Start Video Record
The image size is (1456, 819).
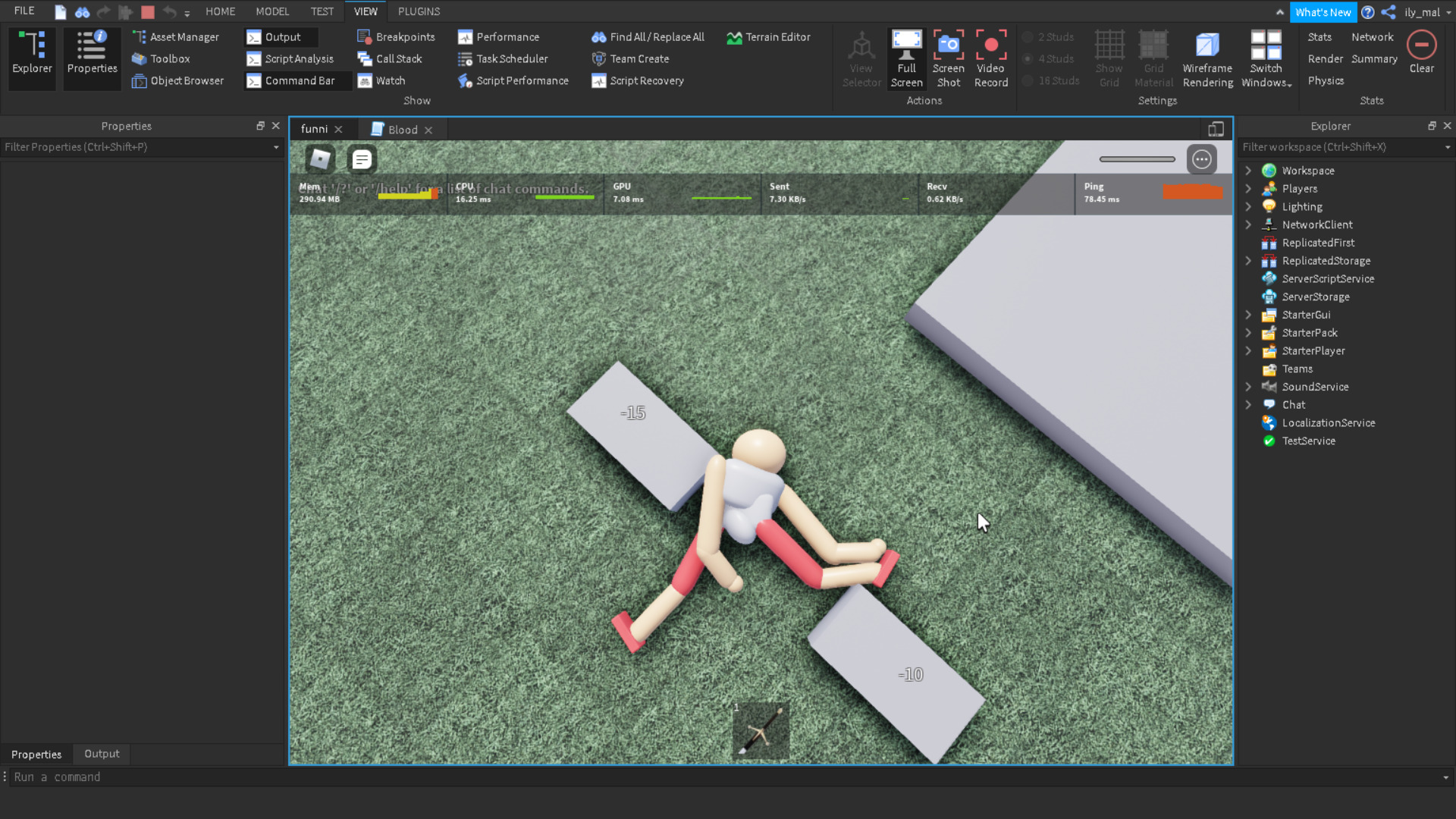[x=990, y=47]
